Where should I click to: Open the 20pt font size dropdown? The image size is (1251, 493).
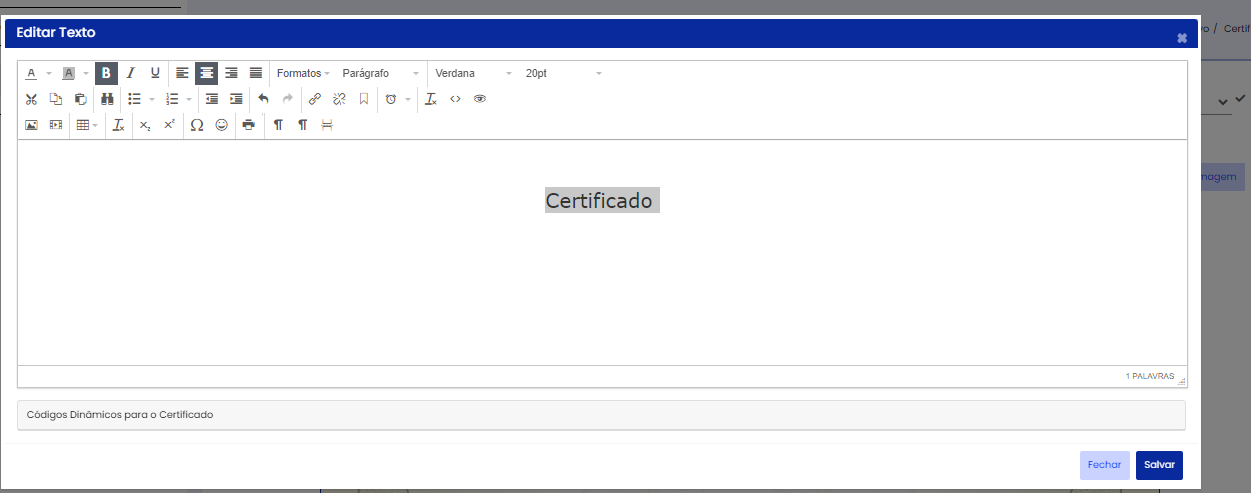(564, 73)
